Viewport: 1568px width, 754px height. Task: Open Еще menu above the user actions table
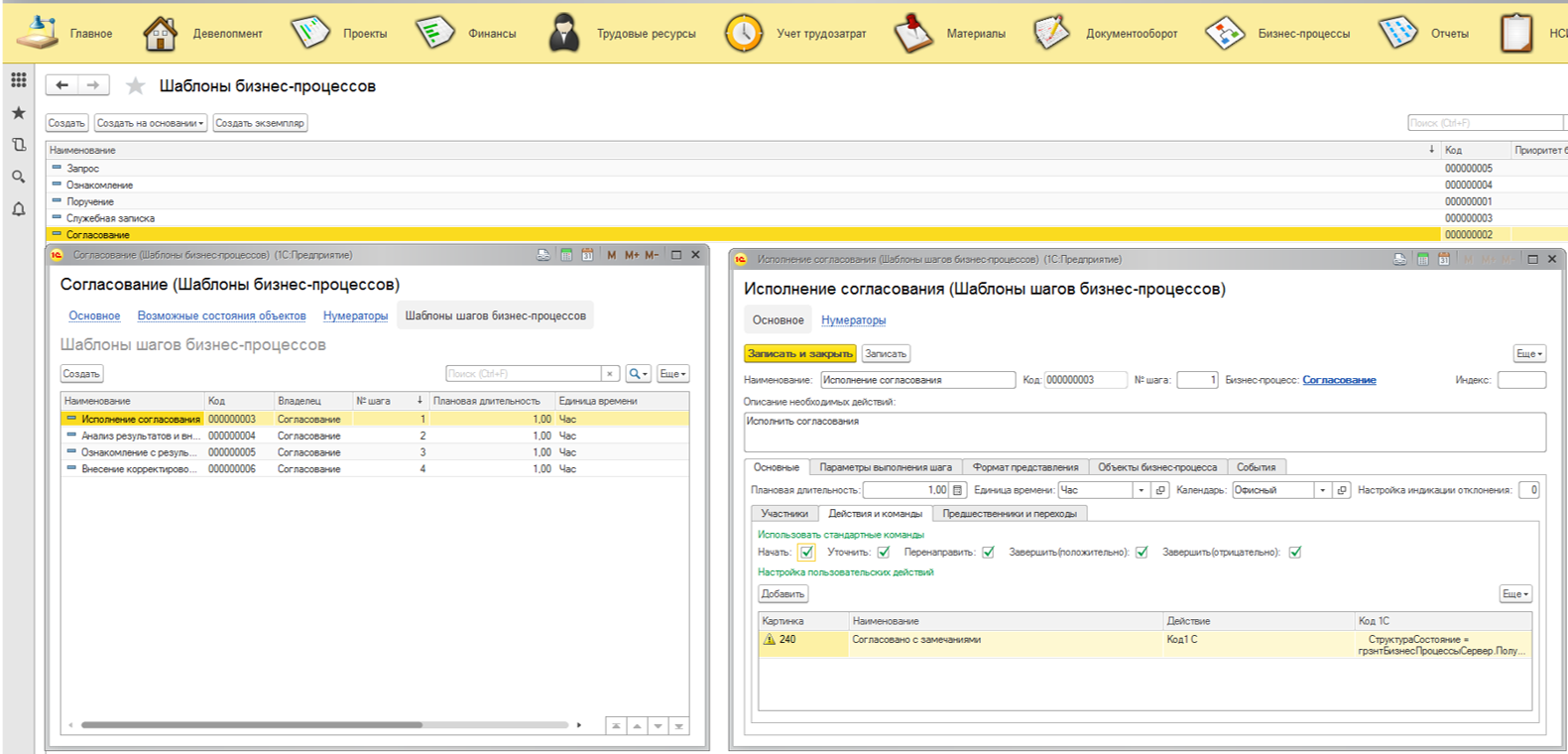coord(1515,594)
